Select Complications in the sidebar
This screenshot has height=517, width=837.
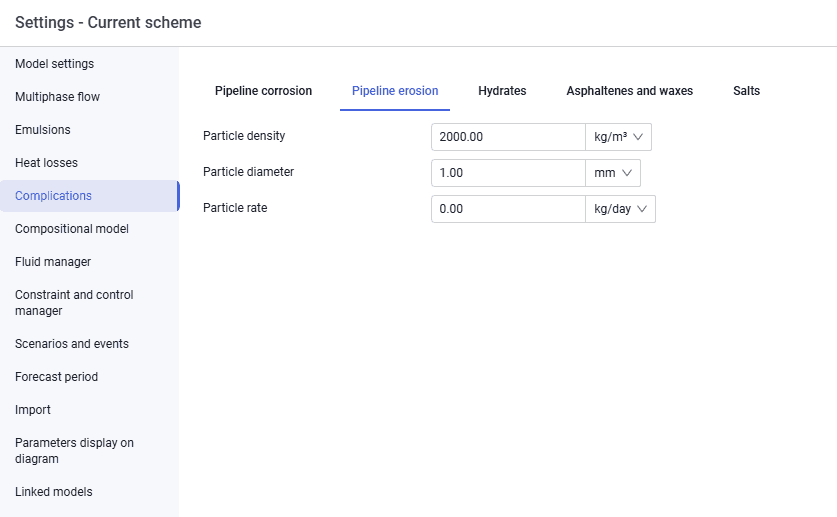point(90,196)
